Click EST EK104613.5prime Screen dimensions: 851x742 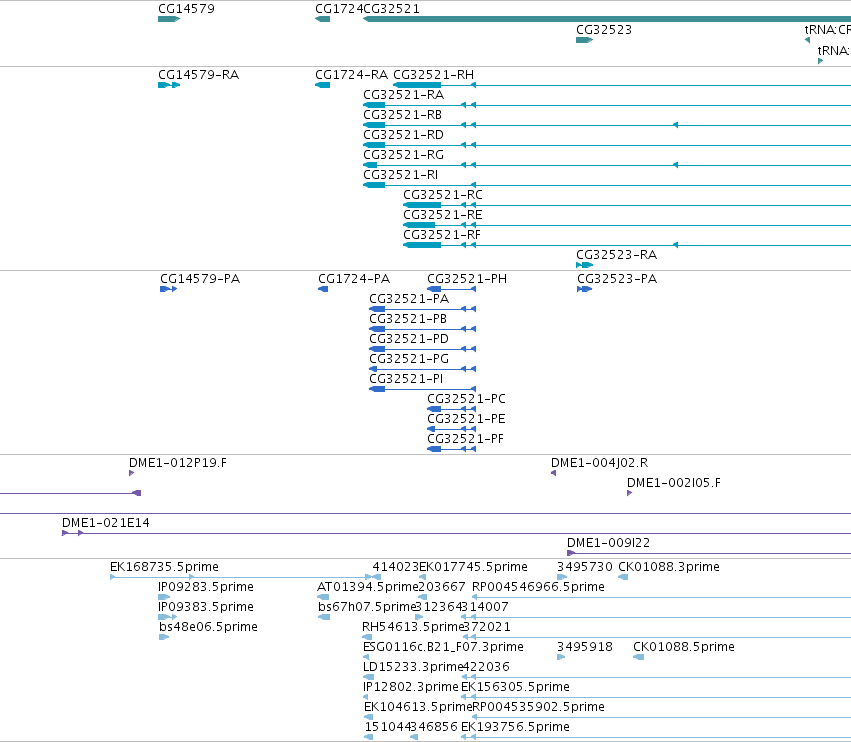(418, 707)
